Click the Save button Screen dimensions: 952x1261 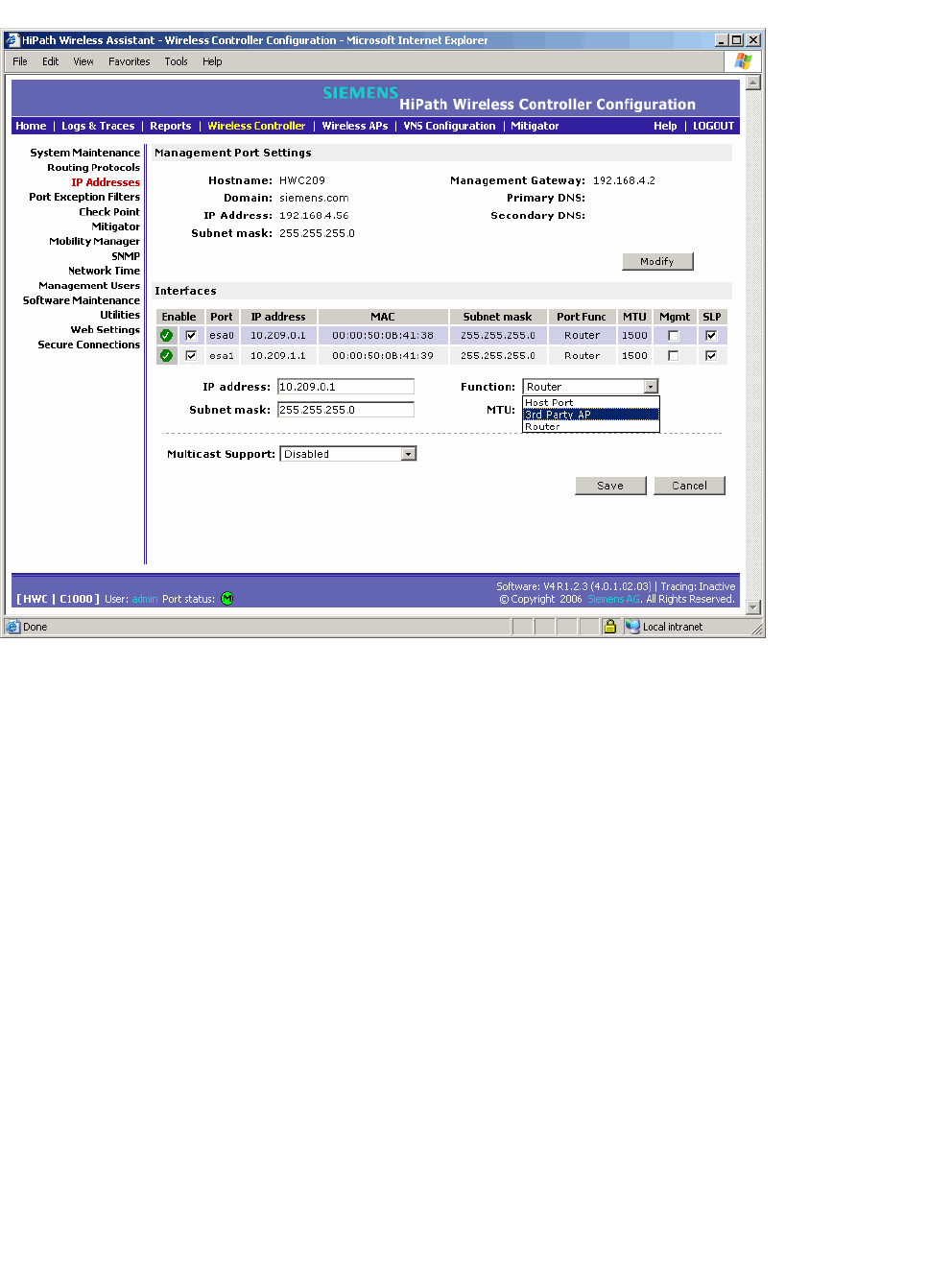[610, 486]
